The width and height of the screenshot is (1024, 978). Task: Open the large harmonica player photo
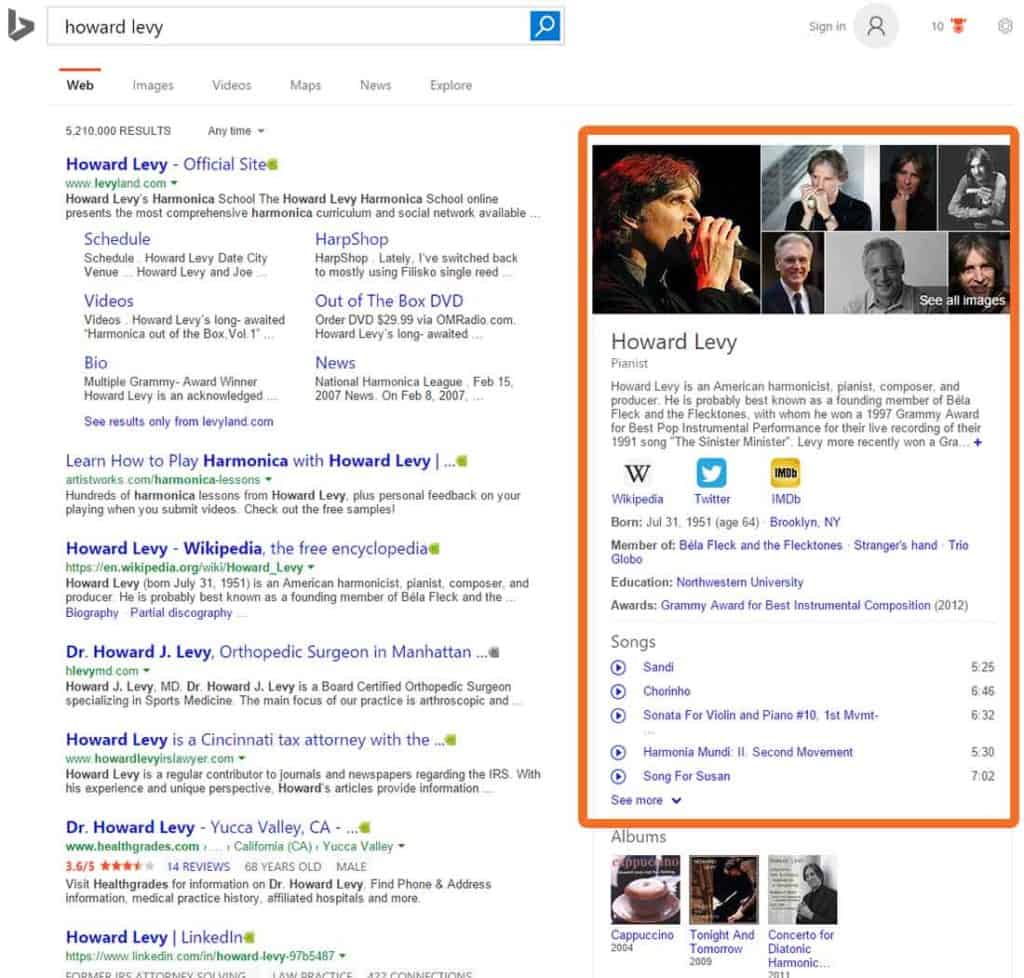click(x=676, y=229)
